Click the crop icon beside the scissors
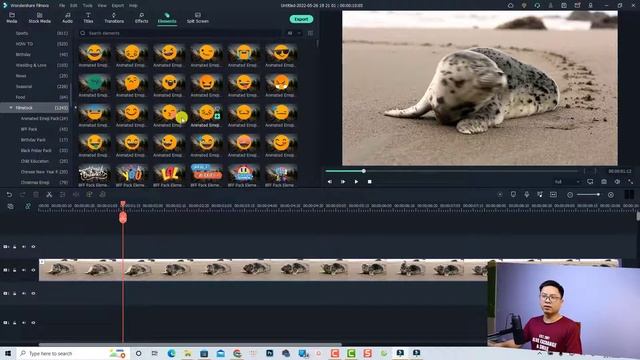 point(62,195)
